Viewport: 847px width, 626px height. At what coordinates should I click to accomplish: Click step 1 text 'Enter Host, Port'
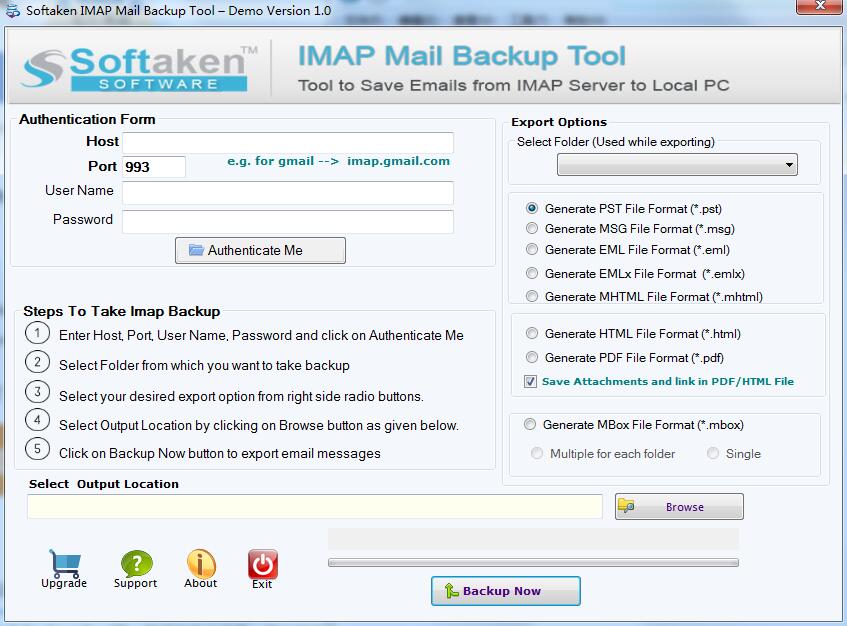tap(261, 335)
